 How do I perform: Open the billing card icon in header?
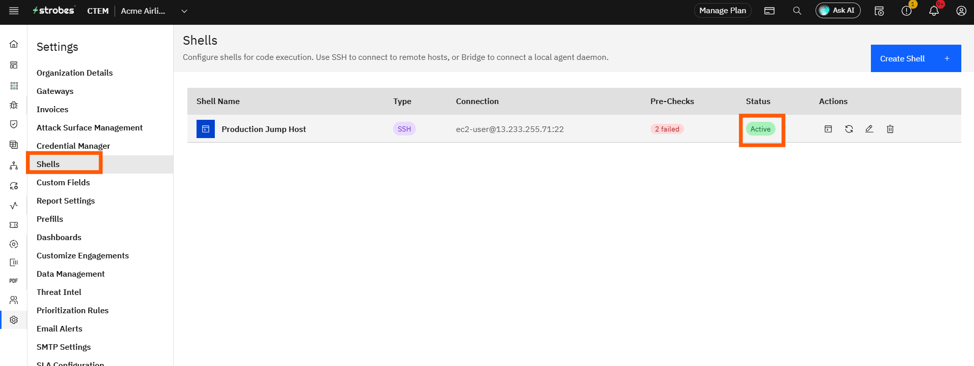click(x=769, y=11)
